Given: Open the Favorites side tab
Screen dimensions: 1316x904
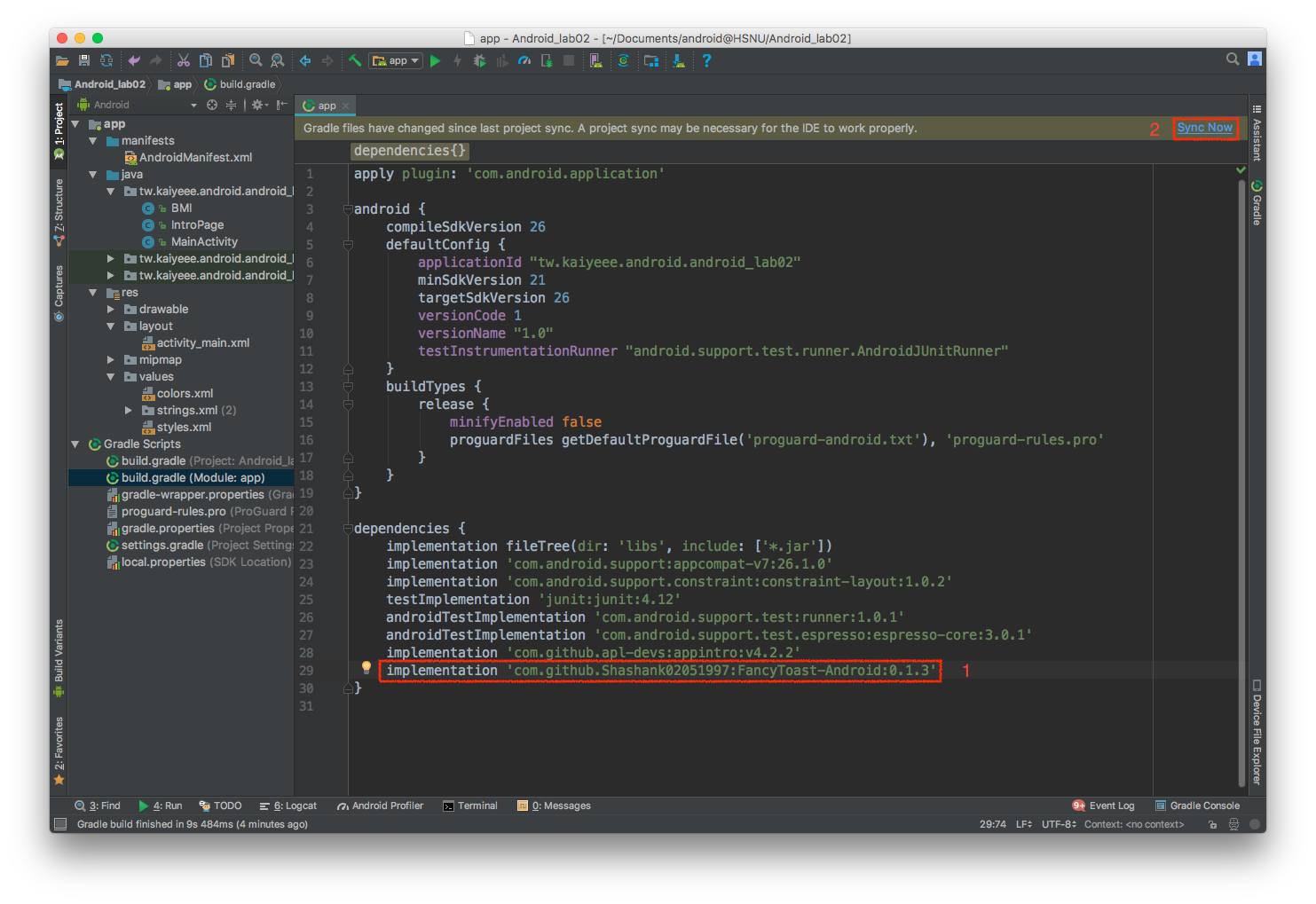Looking at the screenshot, I should click(x=59, y=751).
